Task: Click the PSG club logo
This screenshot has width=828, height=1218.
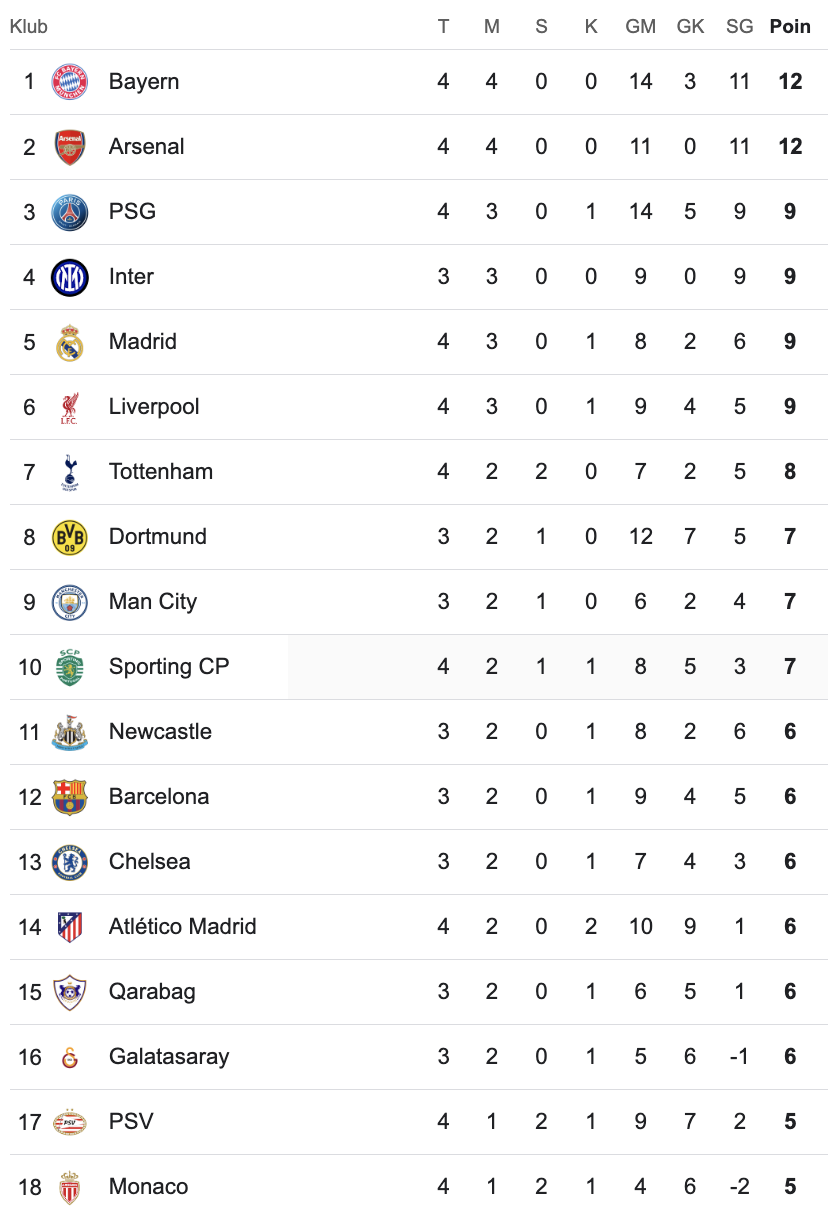Action: [x=70, y=212]
